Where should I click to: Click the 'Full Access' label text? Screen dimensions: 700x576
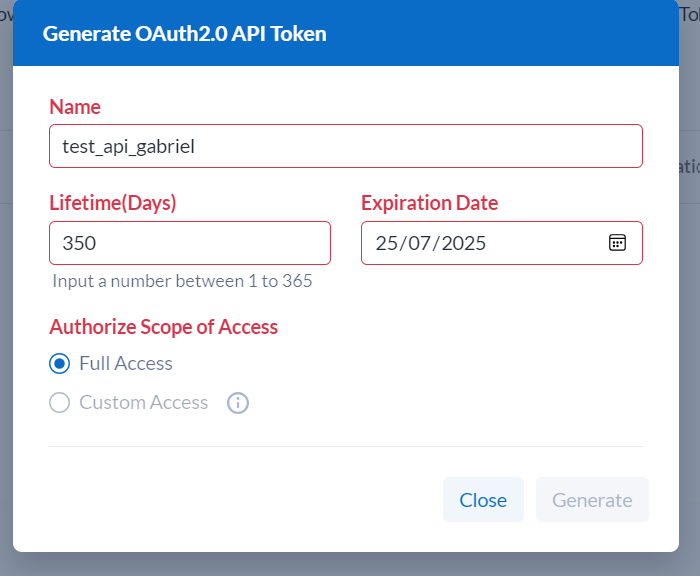(126, 364)
